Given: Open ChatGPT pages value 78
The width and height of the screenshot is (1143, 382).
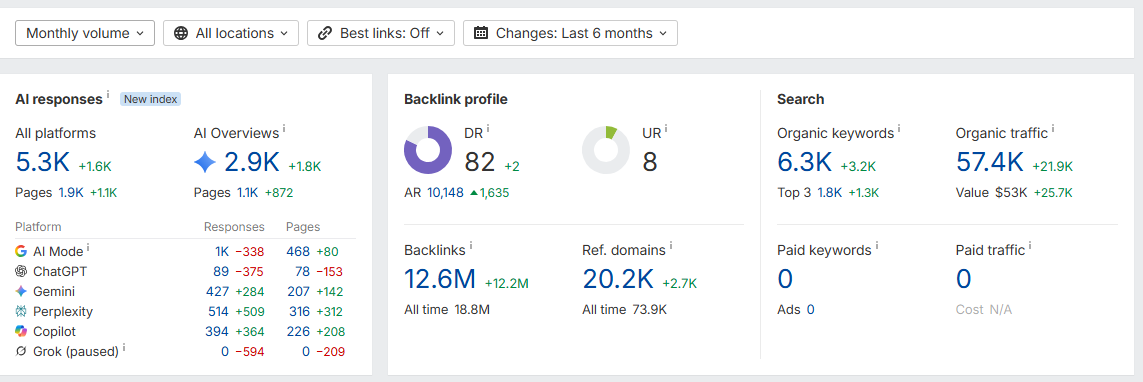Looking at the screenshot, I should coord(302,271).
